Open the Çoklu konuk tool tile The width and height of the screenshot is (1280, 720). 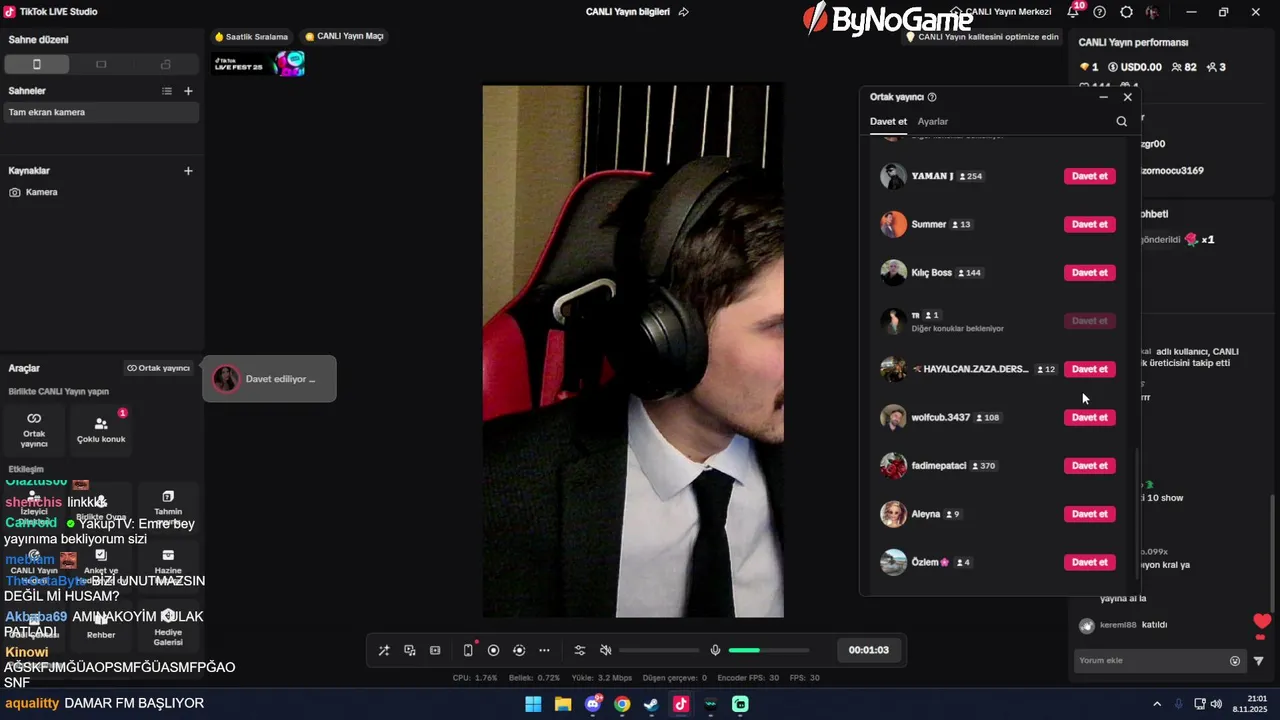(x=101, y=430)
